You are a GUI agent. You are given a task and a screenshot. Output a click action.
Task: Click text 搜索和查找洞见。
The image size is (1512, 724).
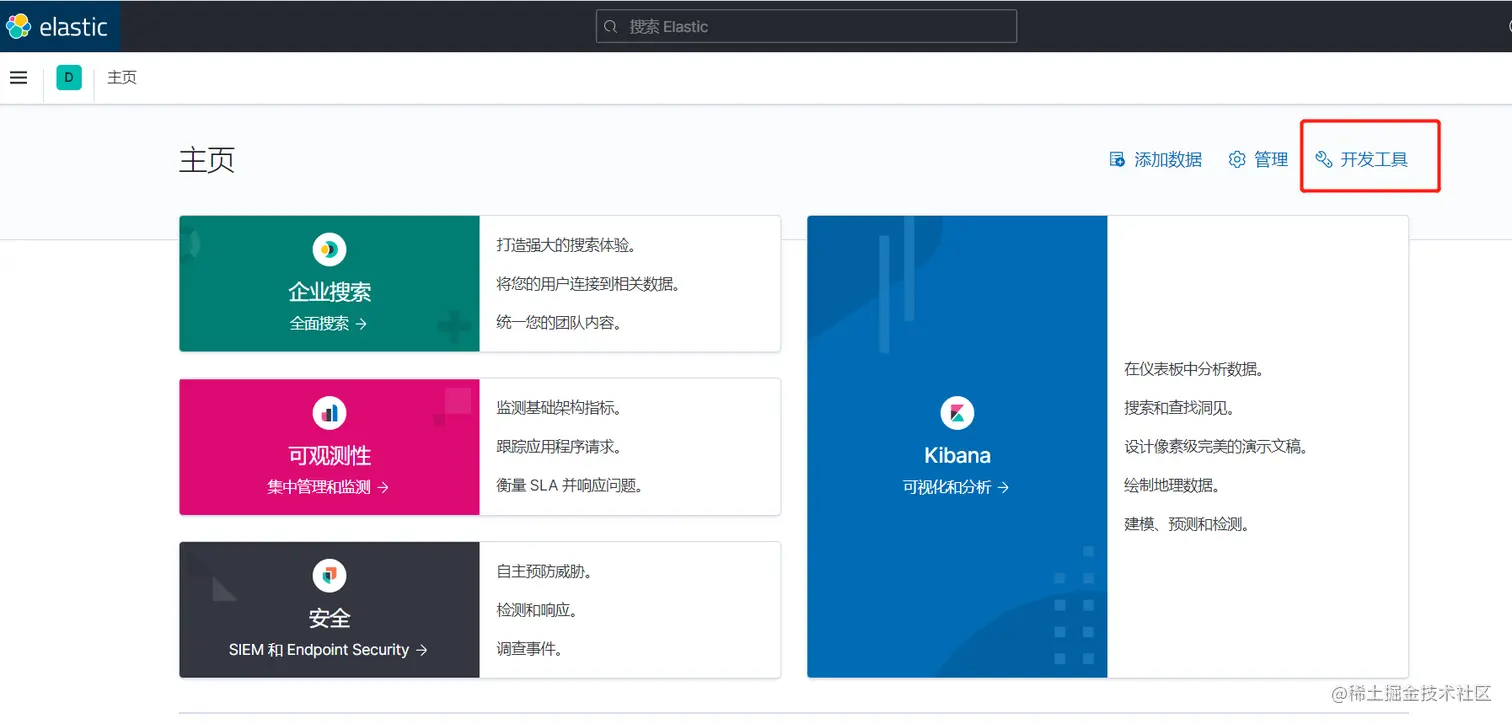1180,408
